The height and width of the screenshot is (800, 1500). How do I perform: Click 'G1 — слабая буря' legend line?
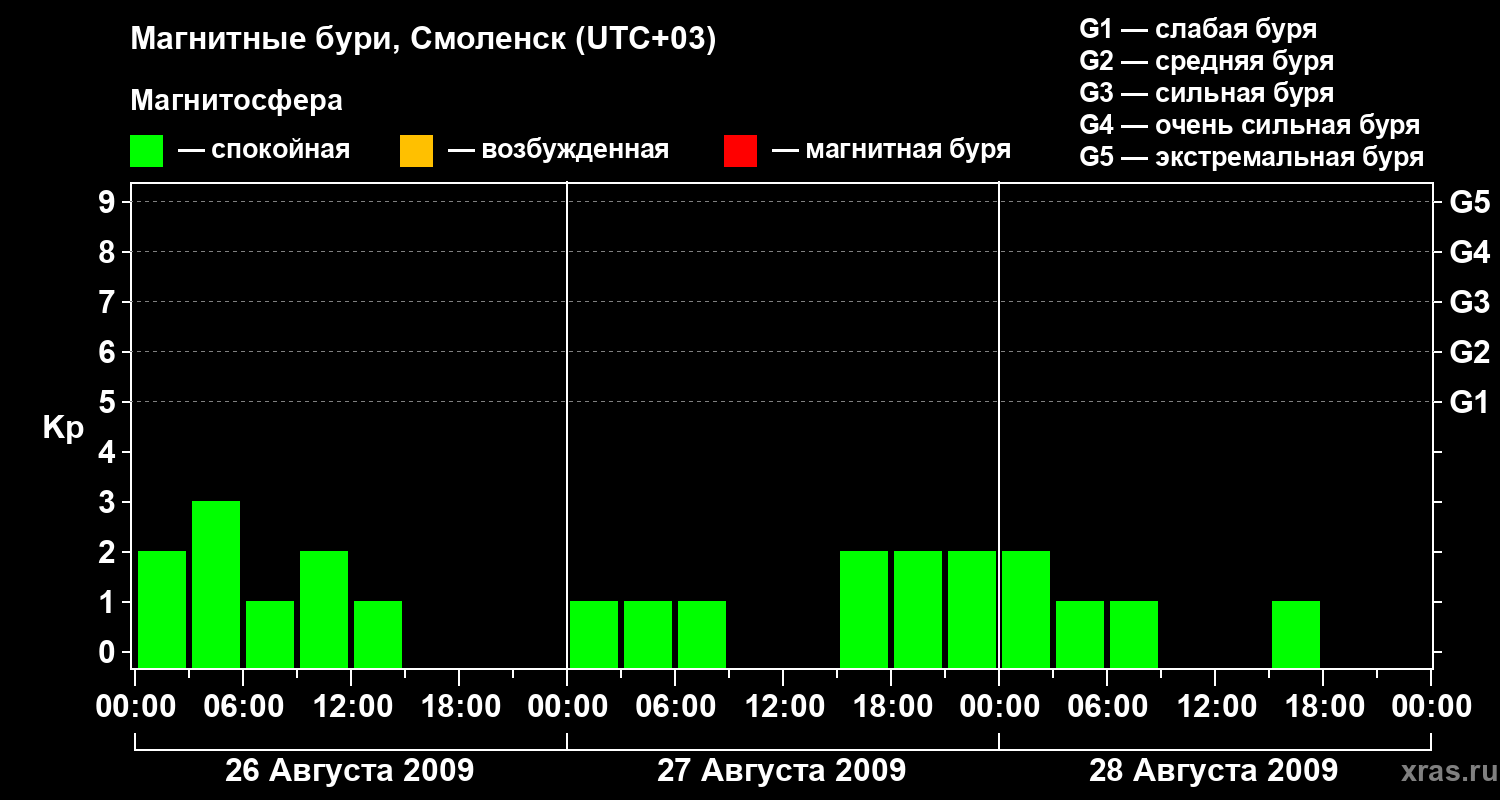pos(1198,29)
